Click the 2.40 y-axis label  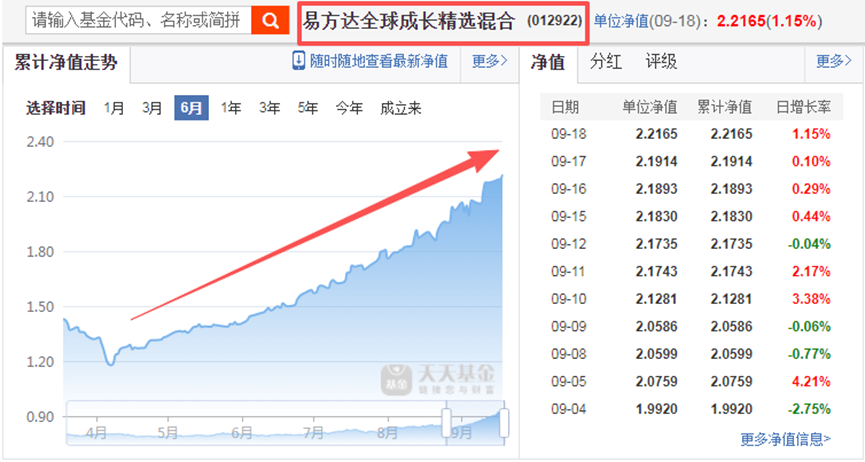[x=40, y=142]
